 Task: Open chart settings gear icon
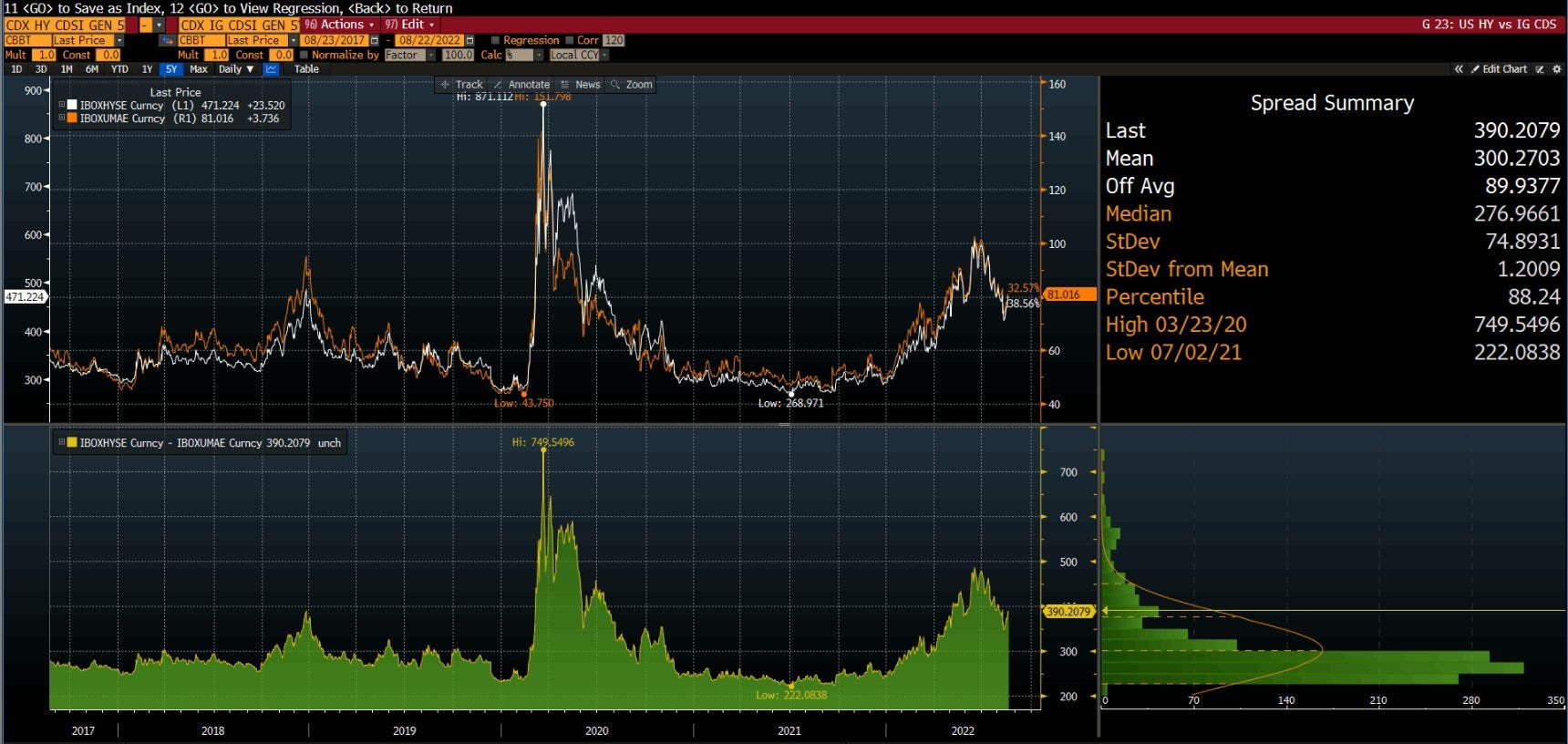pyautogui.click(x=1557, y=68)
